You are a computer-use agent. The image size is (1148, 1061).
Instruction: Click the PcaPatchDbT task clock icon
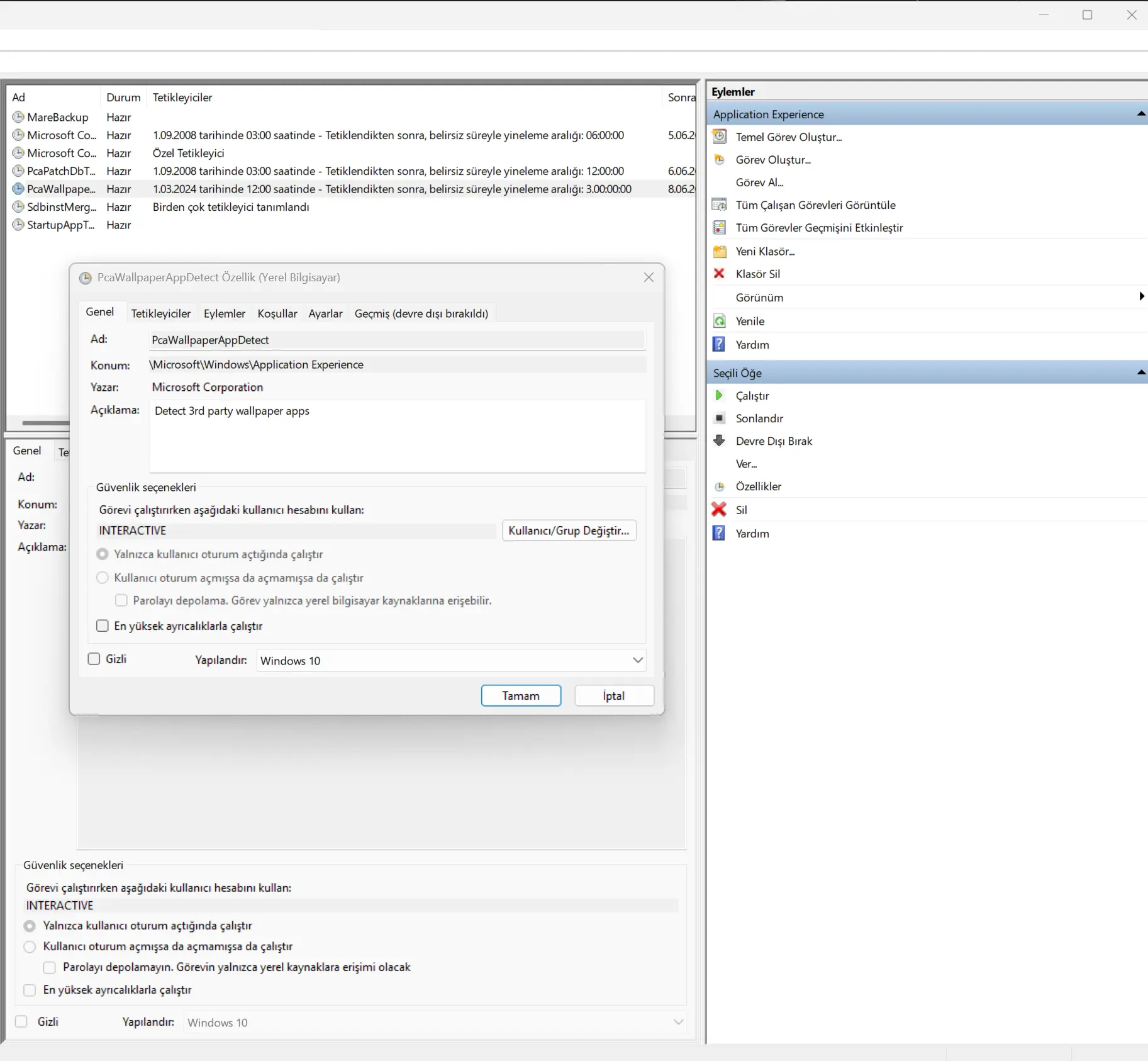(x=18, y=171)
